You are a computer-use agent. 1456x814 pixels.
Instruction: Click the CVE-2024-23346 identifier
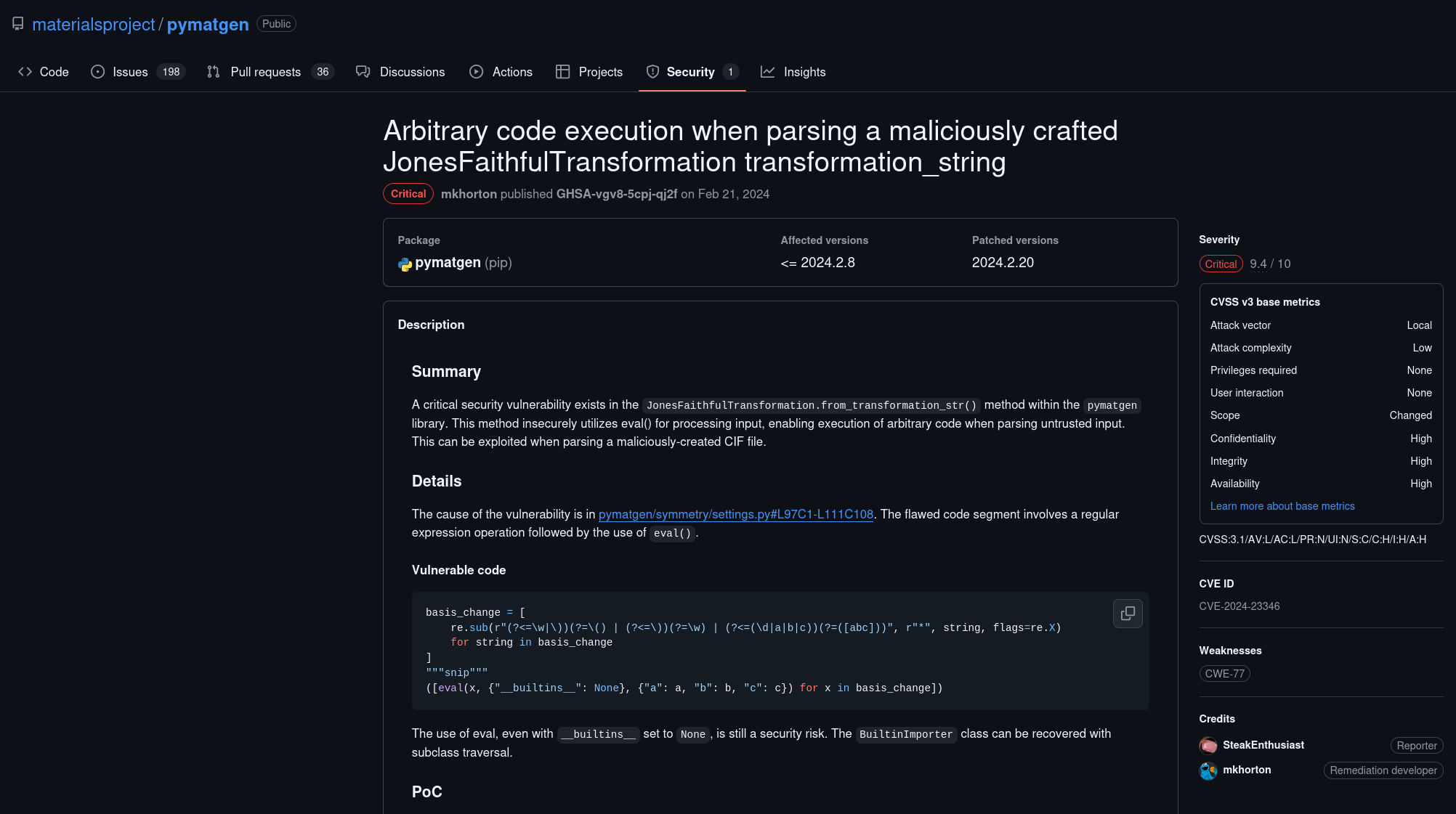point(1239,606)
